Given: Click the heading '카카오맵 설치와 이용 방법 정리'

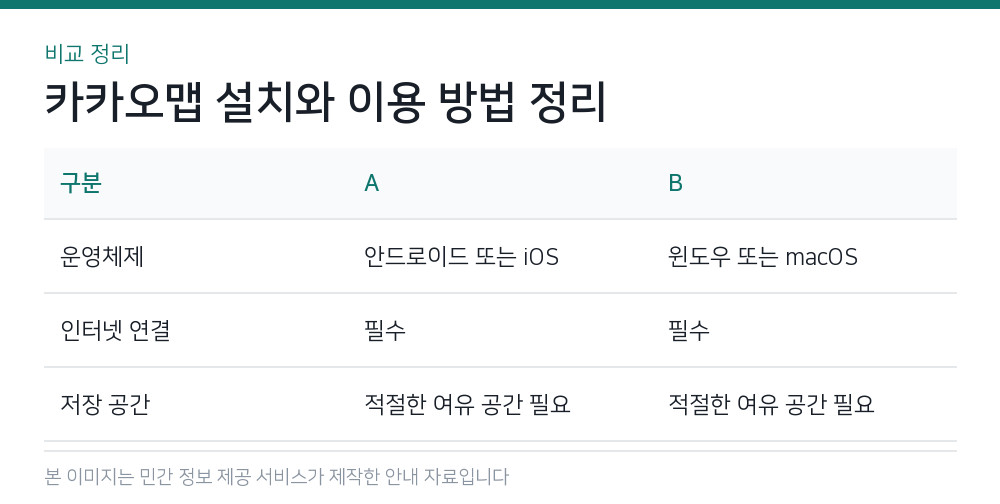Looking at the screenshot, I should [325, 102].
